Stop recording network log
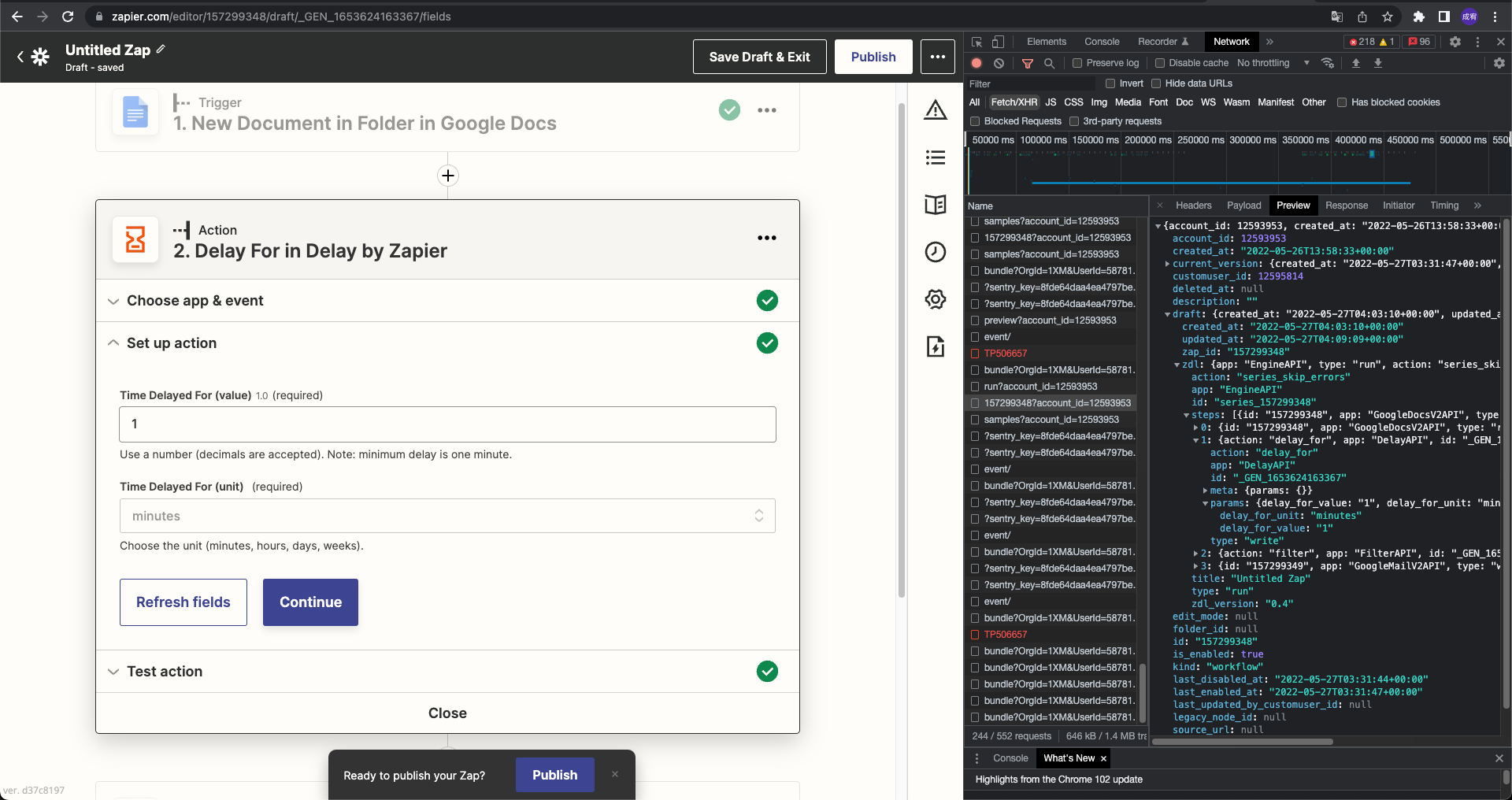The height and width of the screenshot is (800, 1512). [x=976, y=63]
